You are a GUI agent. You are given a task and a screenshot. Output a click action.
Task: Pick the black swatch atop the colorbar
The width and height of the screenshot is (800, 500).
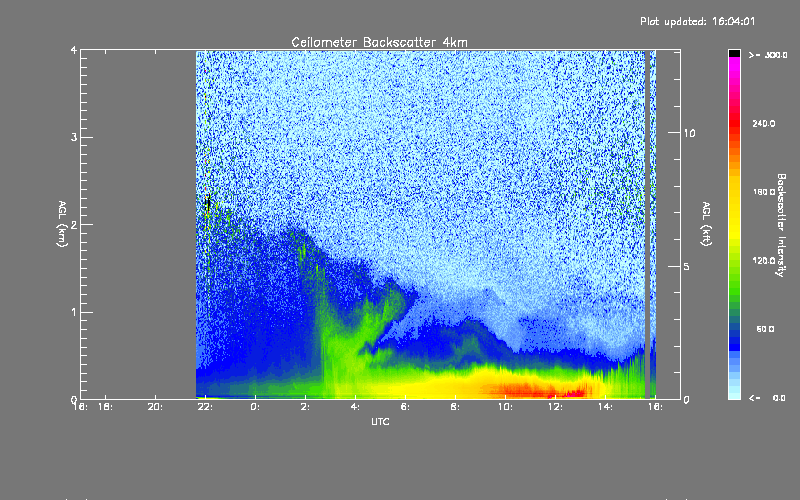[734, 54]
